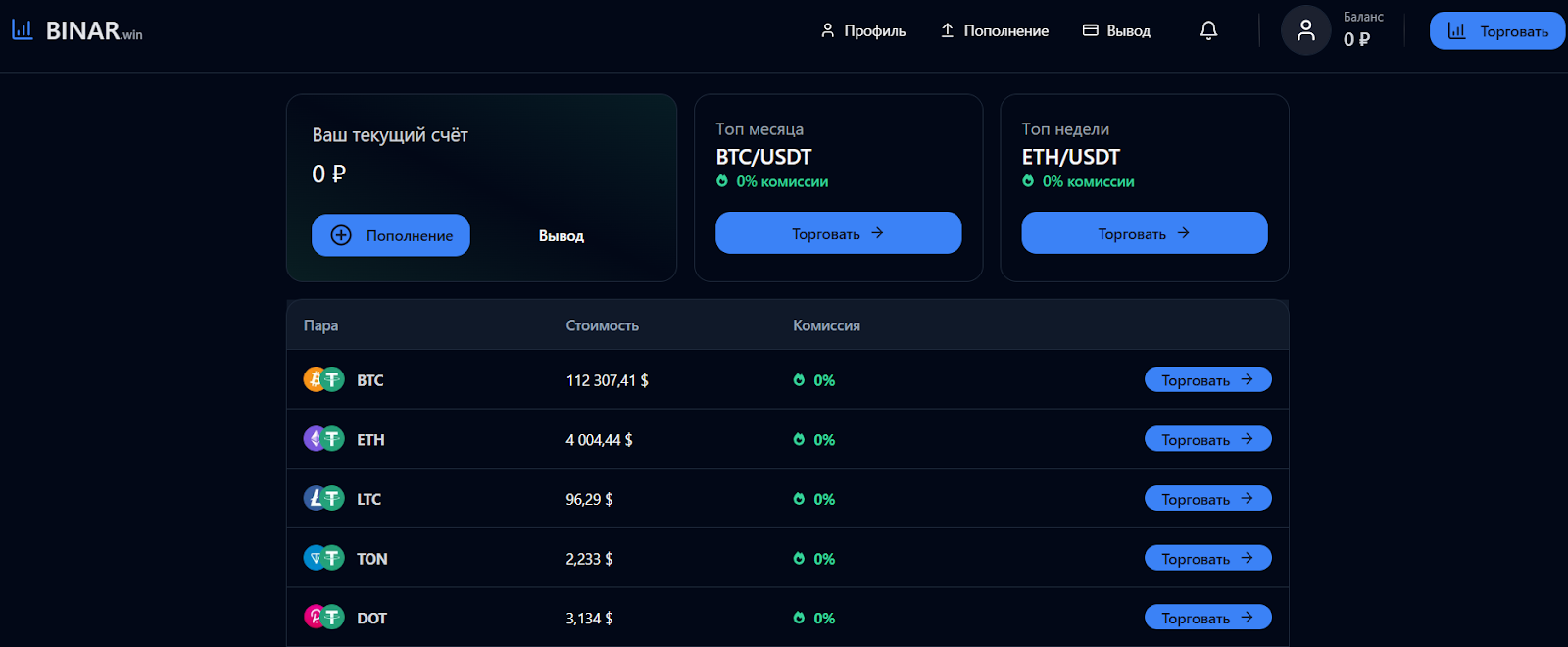This screenshot has height=647, width=1568.
Task: Click Торговать in the DOT row
Action: (x=1207, y=618)
